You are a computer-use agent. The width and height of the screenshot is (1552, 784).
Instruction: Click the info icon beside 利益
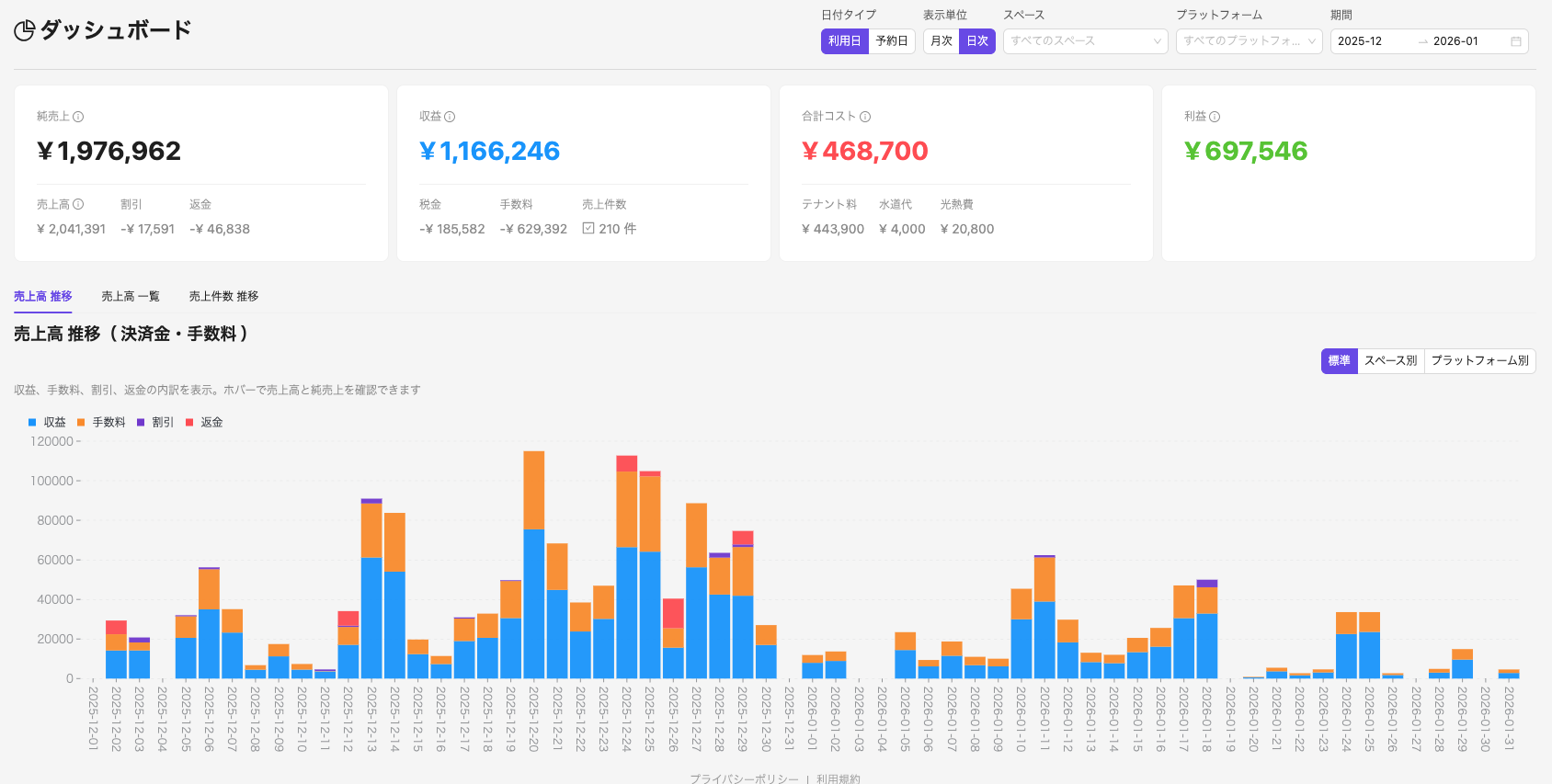[x=1215, y=117]
